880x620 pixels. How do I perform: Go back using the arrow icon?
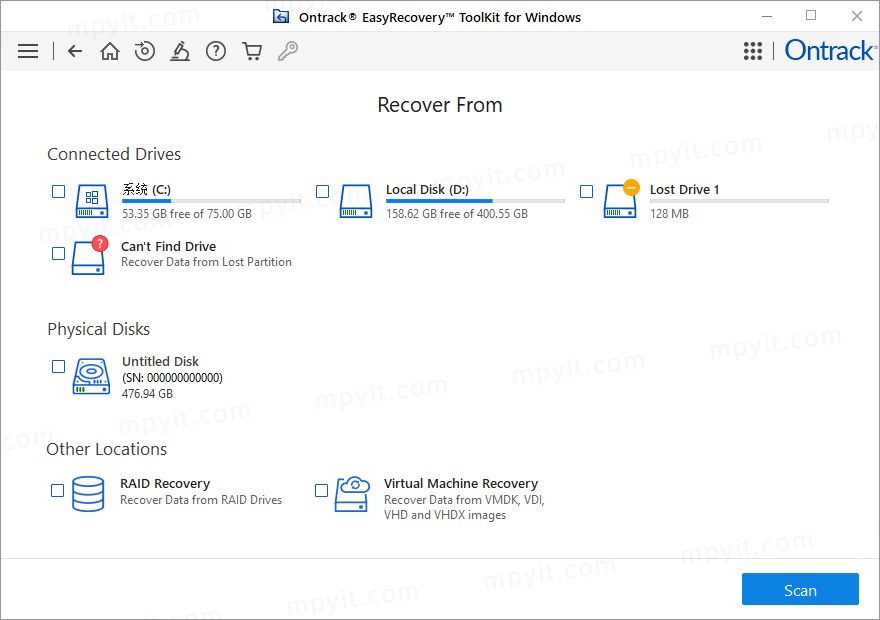(75, 51)
